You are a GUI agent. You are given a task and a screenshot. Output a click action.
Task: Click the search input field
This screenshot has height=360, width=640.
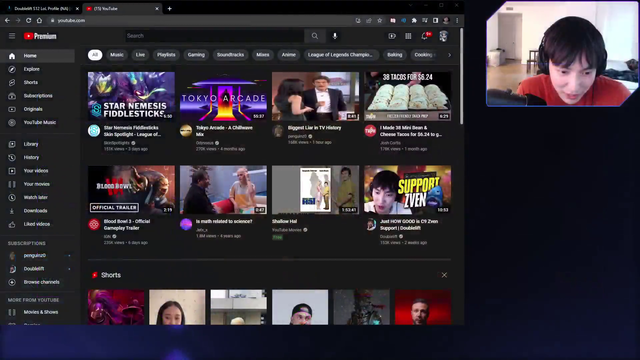pyautogui.click(x=215, y=36)
